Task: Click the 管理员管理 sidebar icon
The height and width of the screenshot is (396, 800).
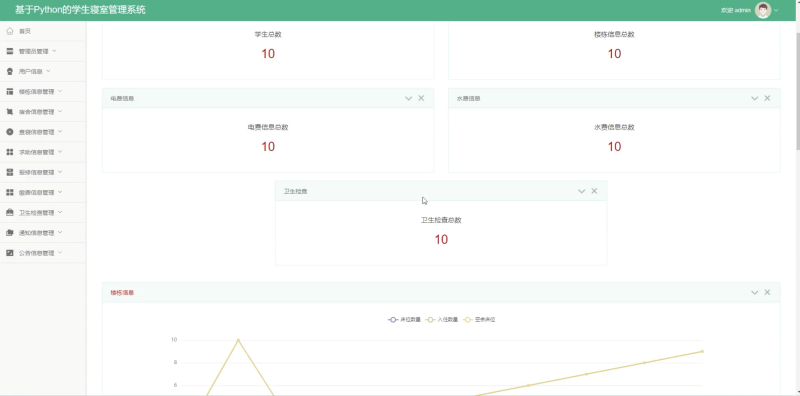Action: tap(10, 51)
